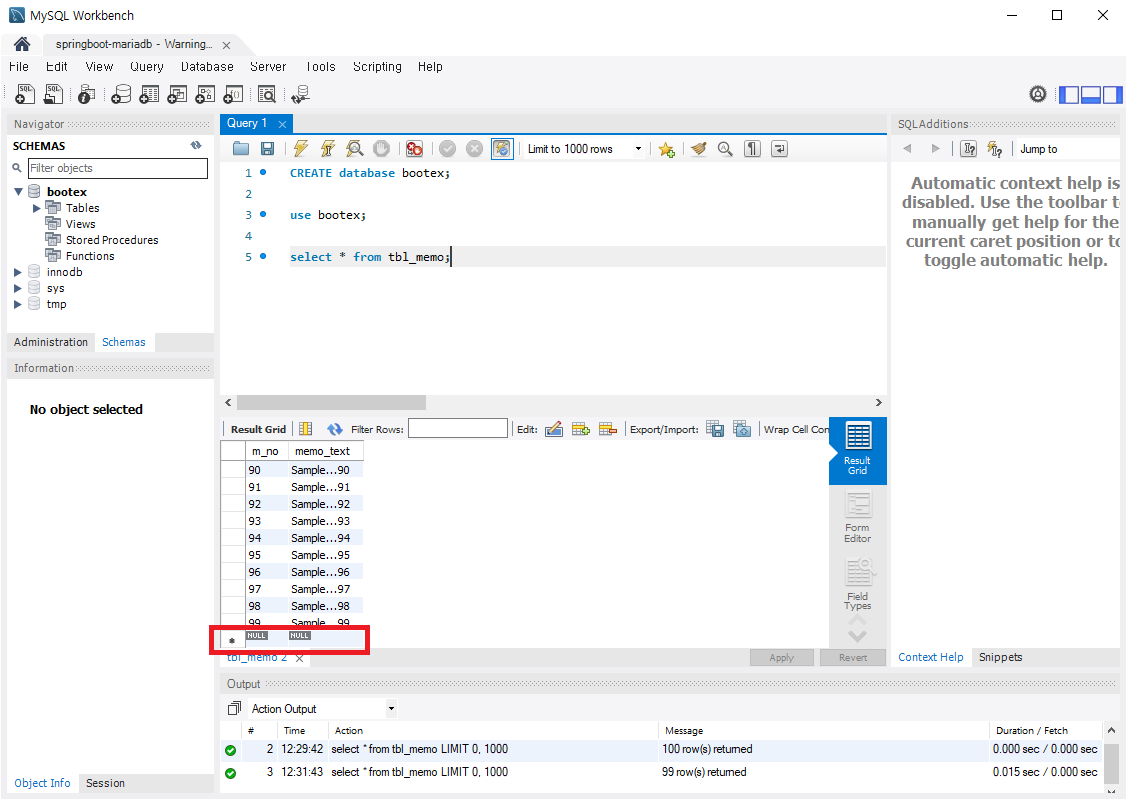The height and width of the screenshot is (800, 1127).
Task: Open the home screen tab icon
Action: pyautogui.click(x=22, y=45)
